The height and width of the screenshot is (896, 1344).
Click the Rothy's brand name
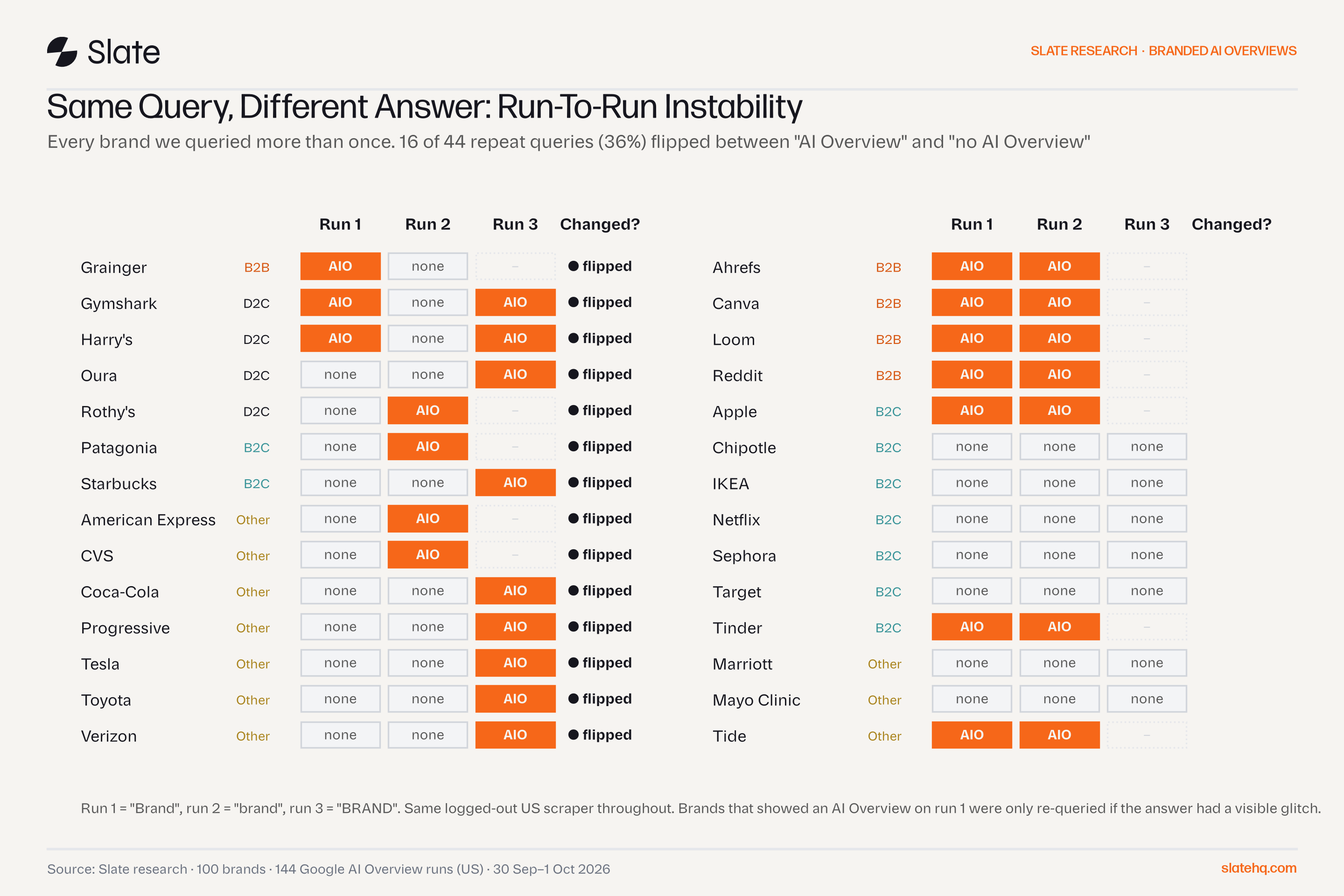pos(108,412)
